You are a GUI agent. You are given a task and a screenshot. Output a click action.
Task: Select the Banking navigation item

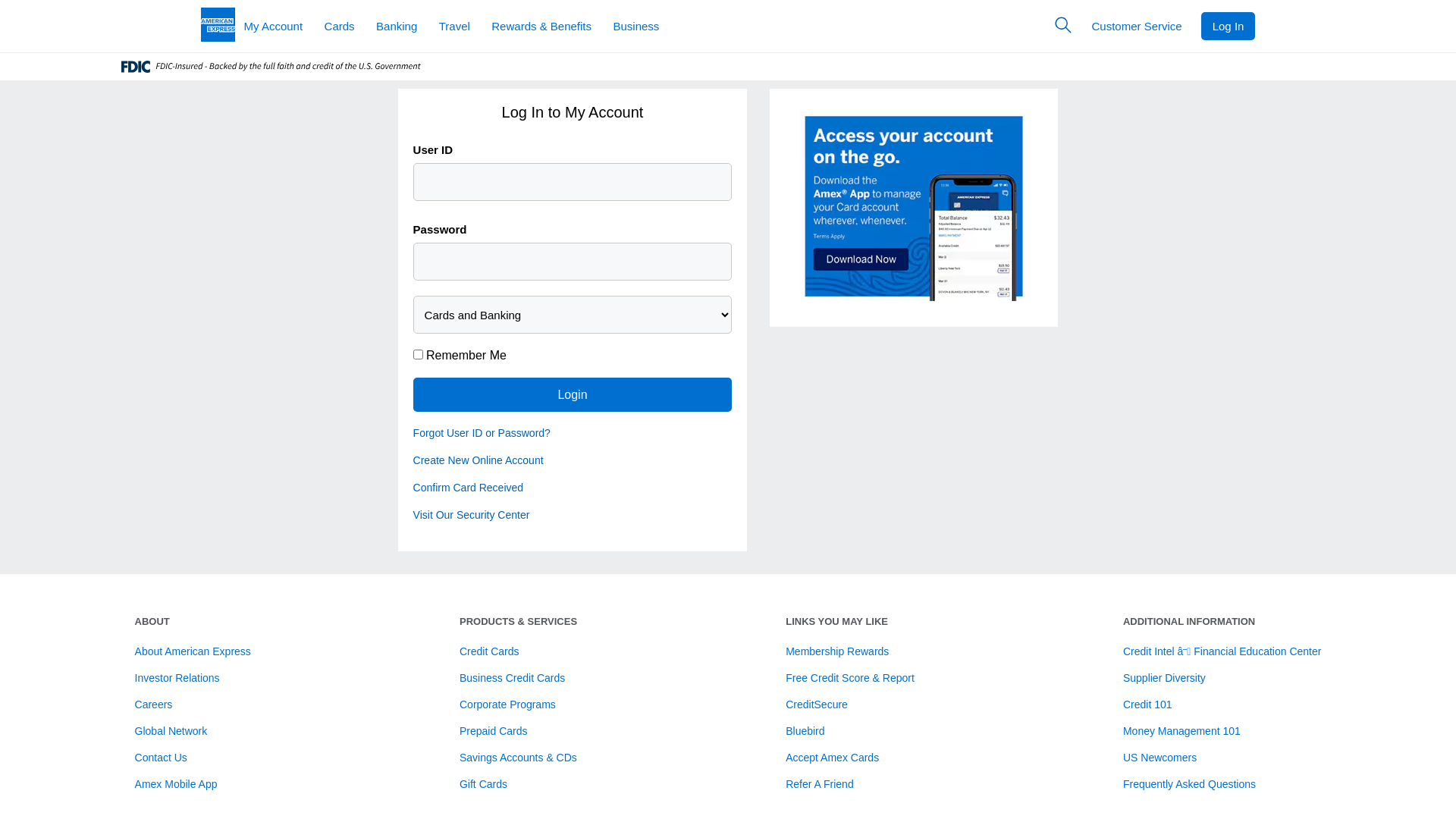point(396,27)
